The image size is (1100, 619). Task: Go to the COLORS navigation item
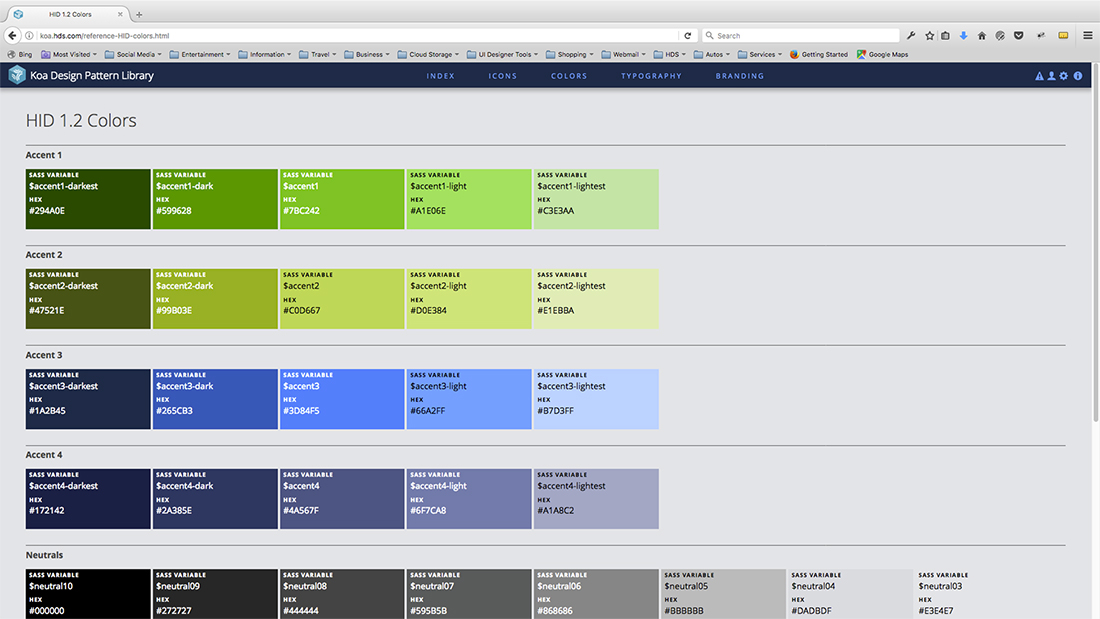(569, 76)
